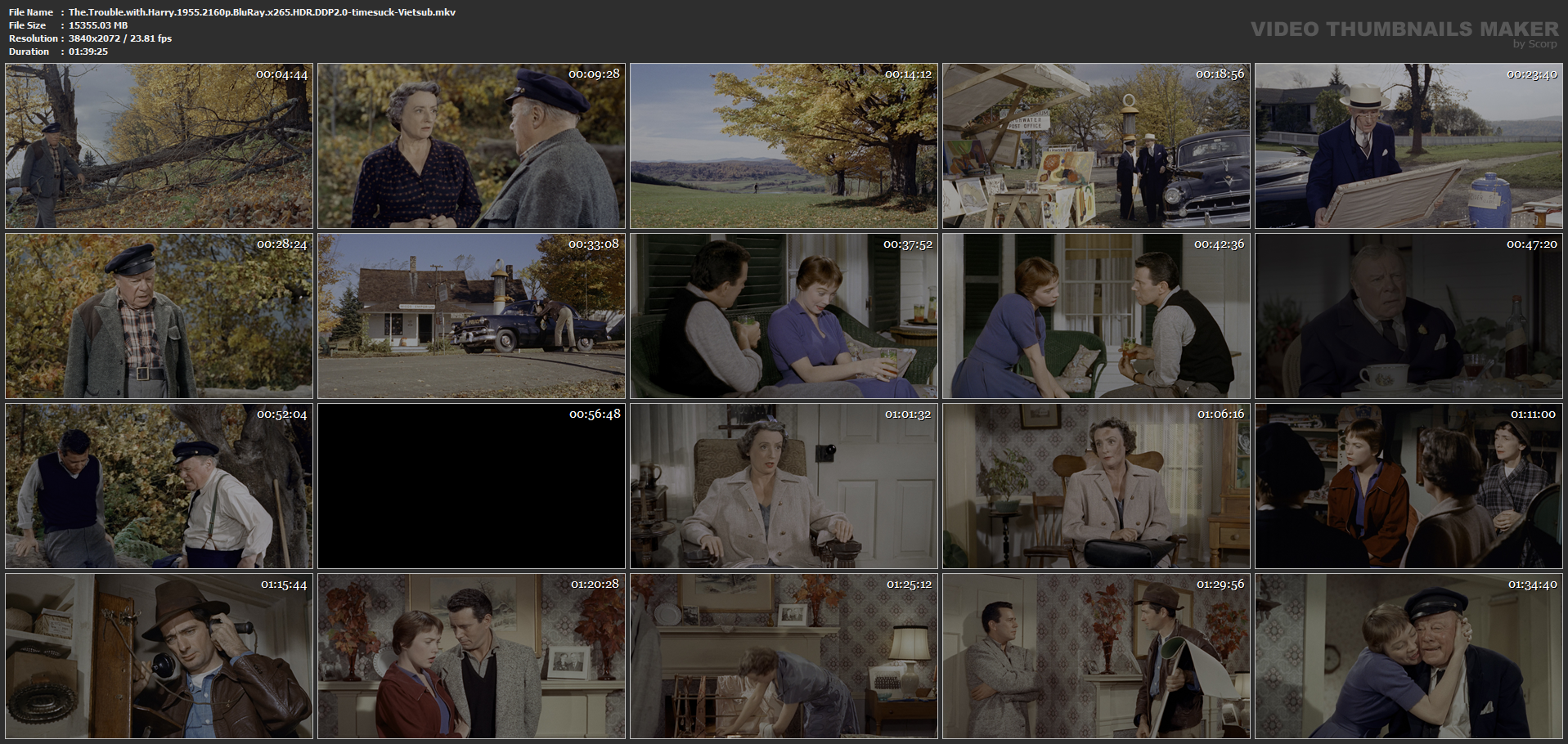Choose the telephone scene at 01:15:44
Image resolution: width=1568 pixels, height=744 pixels.
click(x=159, y=656)
